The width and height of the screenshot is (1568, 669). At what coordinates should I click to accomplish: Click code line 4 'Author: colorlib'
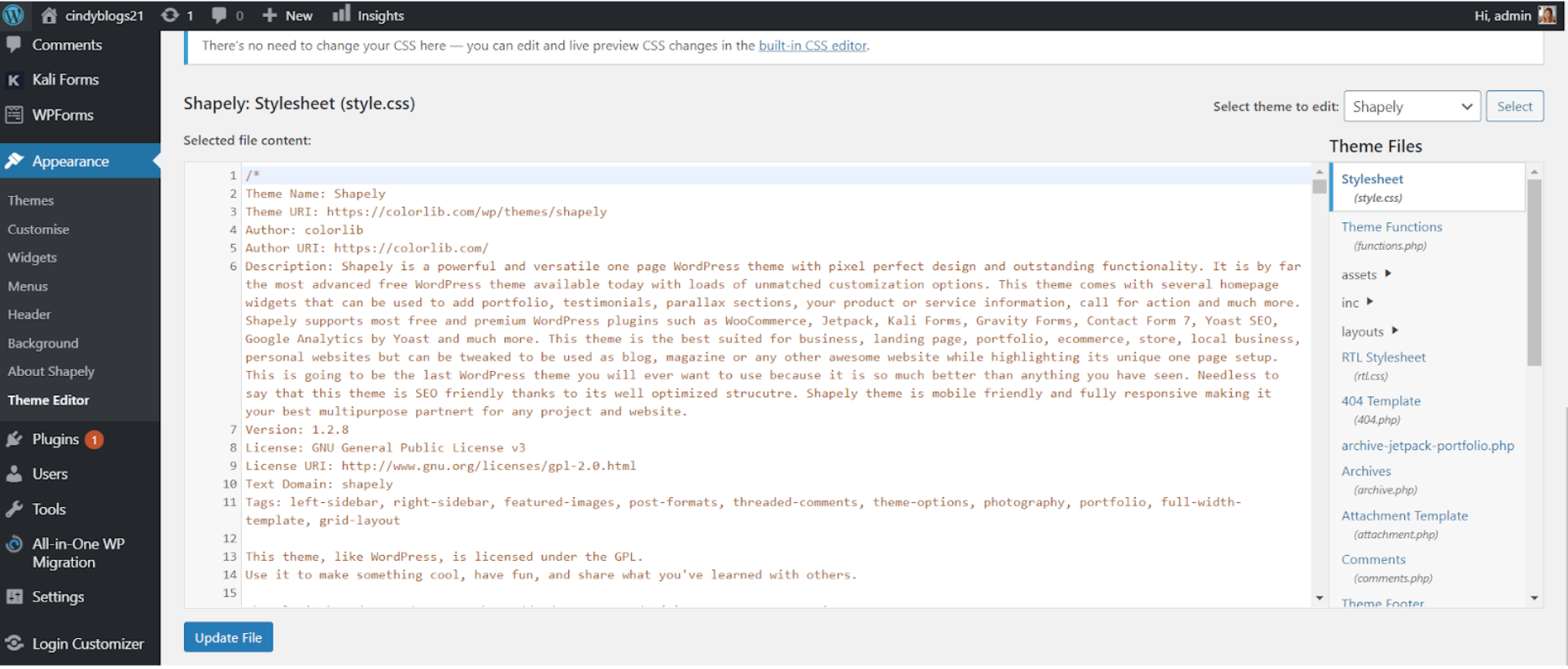click(304, 230)
